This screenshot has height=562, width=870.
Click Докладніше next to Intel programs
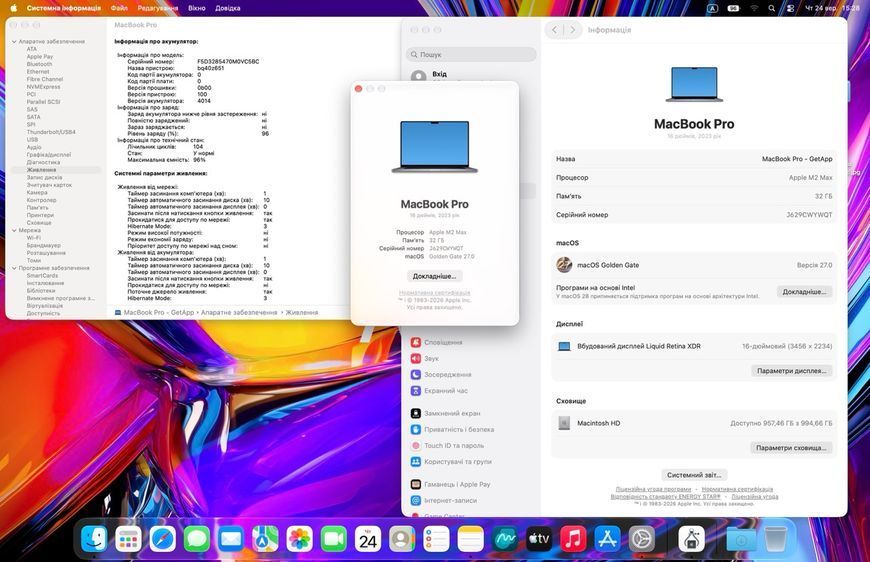point(804,291)
